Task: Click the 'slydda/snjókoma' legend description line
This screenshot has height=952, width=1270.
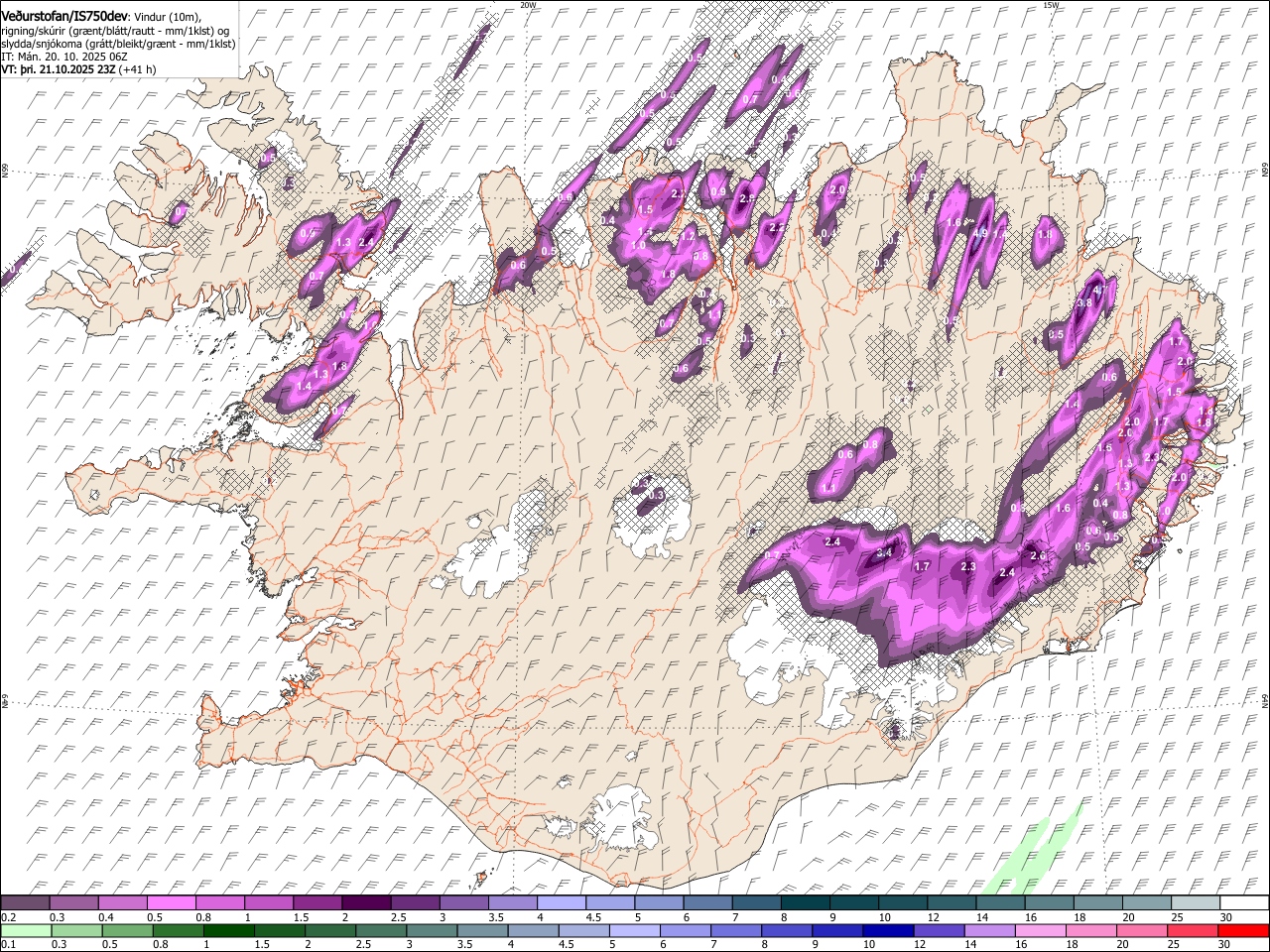Action: [118, 44]
